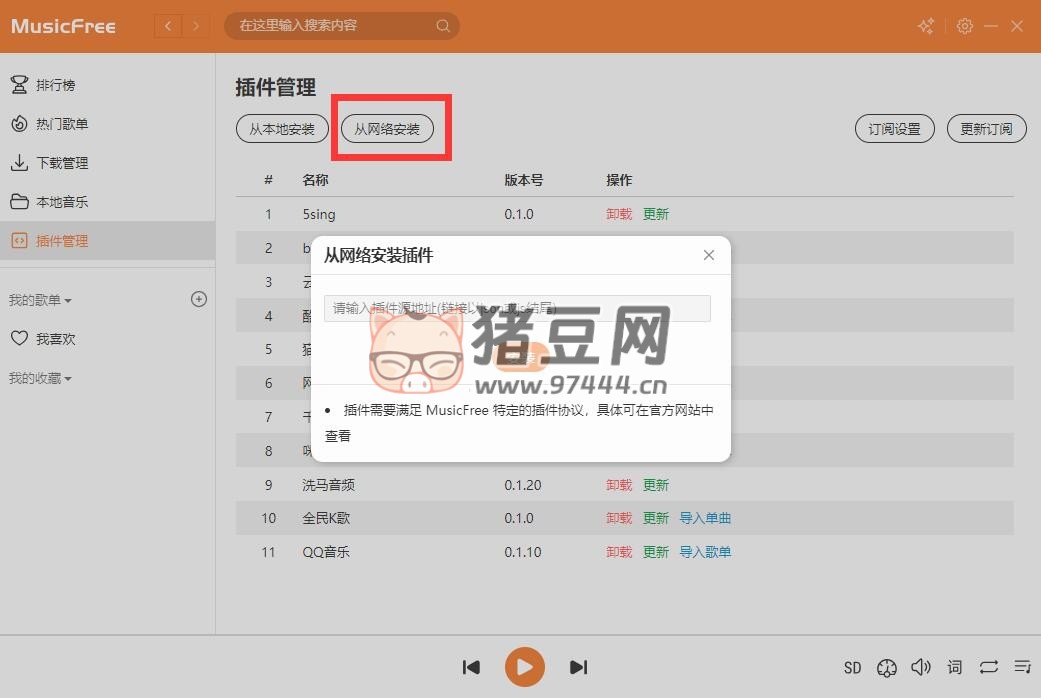Click the search box in the header
1041x698 pixels.
click(x=341, y=26)
